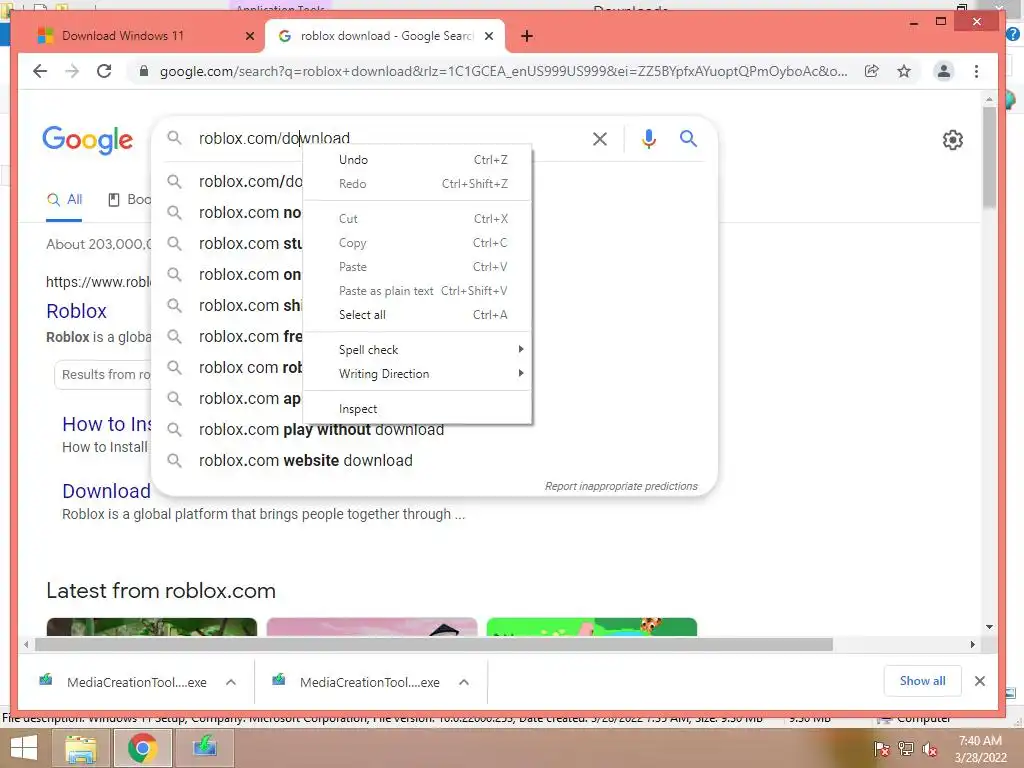
Task: Click in the Results from ro... search box
Action: tap(103, 375)
